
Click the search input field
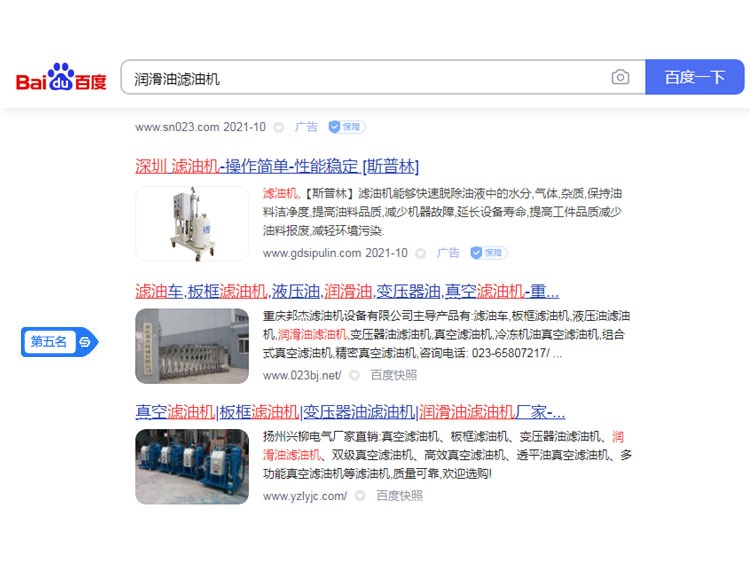(x=365, y=77)
